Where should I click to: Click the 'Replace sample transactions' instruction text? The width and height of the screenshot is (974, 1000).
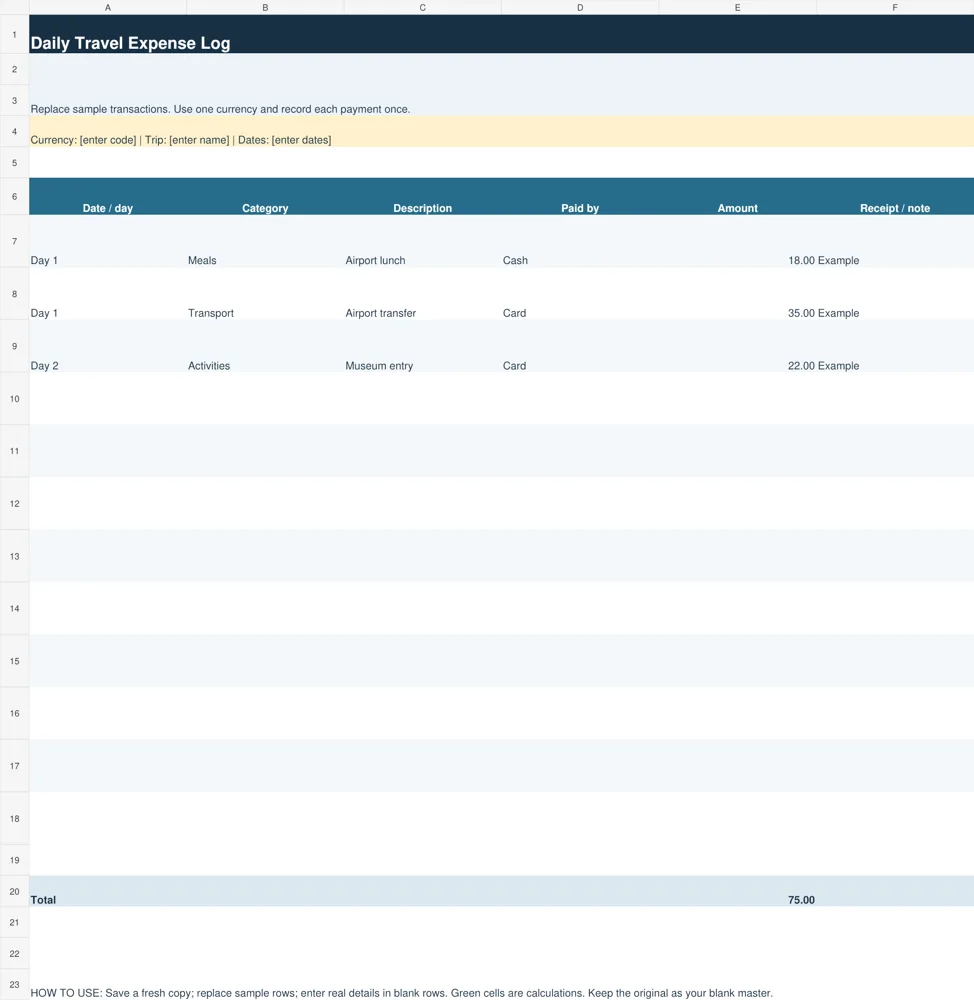click(x=220, y=109)
